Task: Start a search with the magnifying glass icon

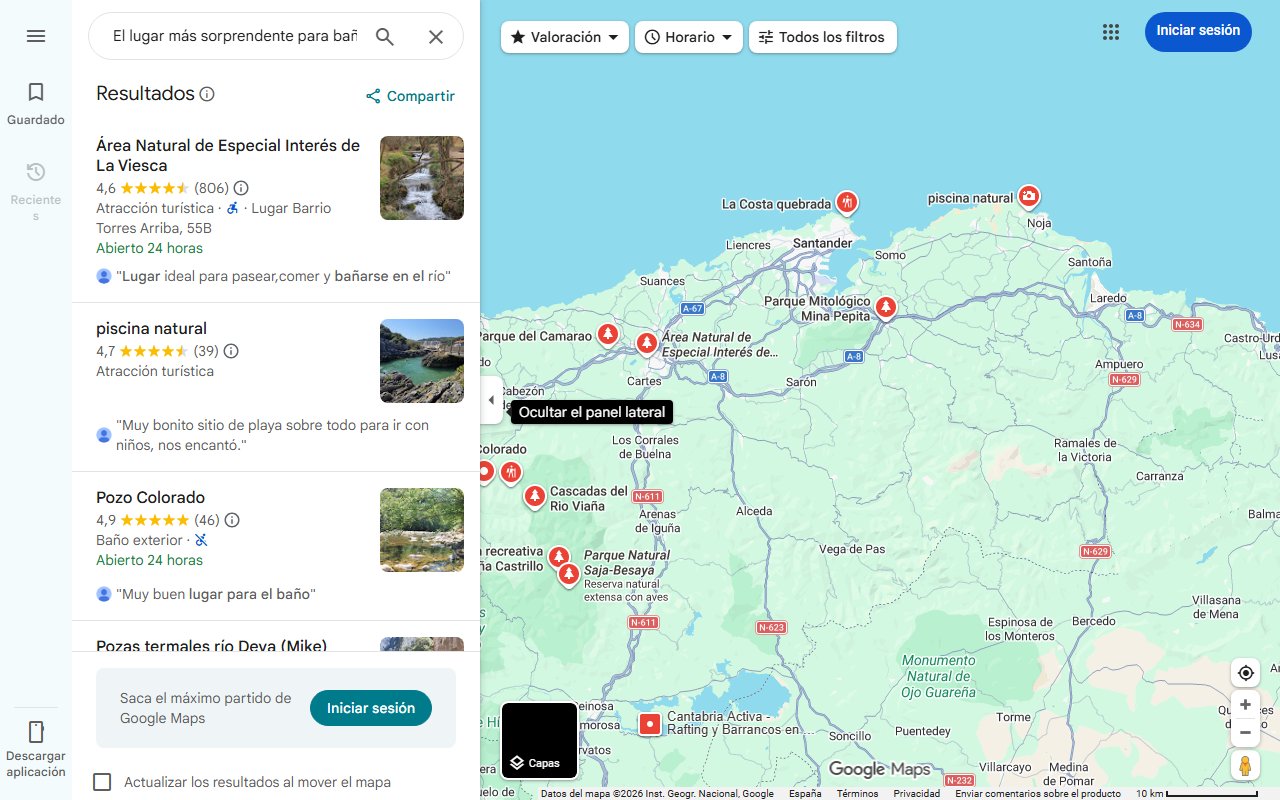Action: pyautogui.click(x=385, y=36)
